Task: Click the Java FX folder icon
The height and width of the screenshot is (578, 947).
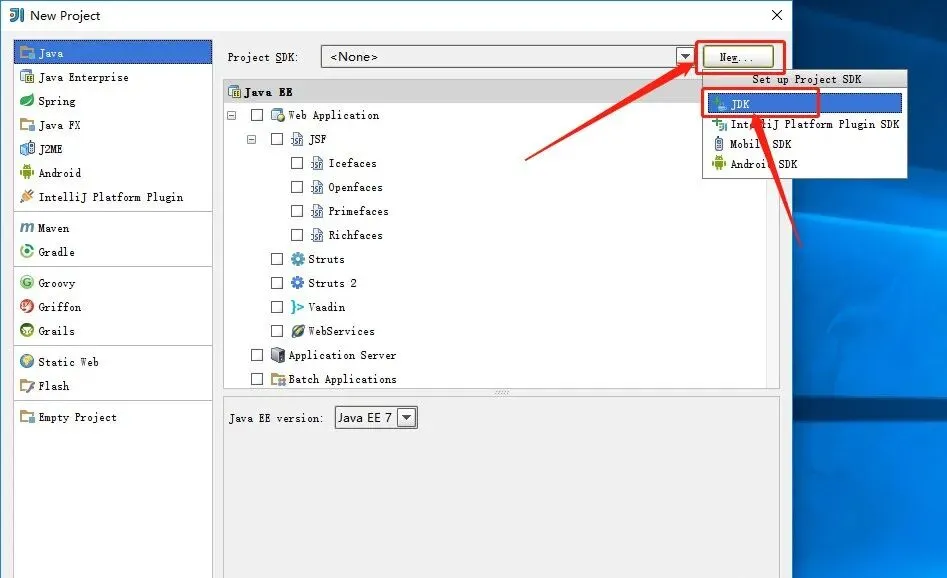Action: click(x=27, y=124)
